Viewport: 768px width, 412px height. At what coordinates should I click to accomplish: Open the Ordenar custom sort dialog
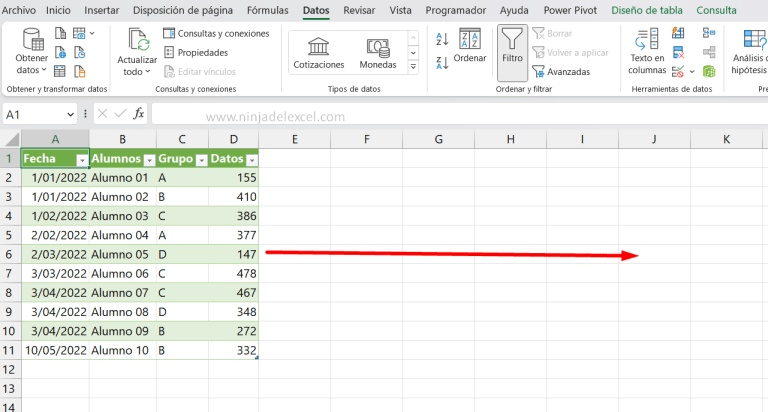[x=470, y=46]
